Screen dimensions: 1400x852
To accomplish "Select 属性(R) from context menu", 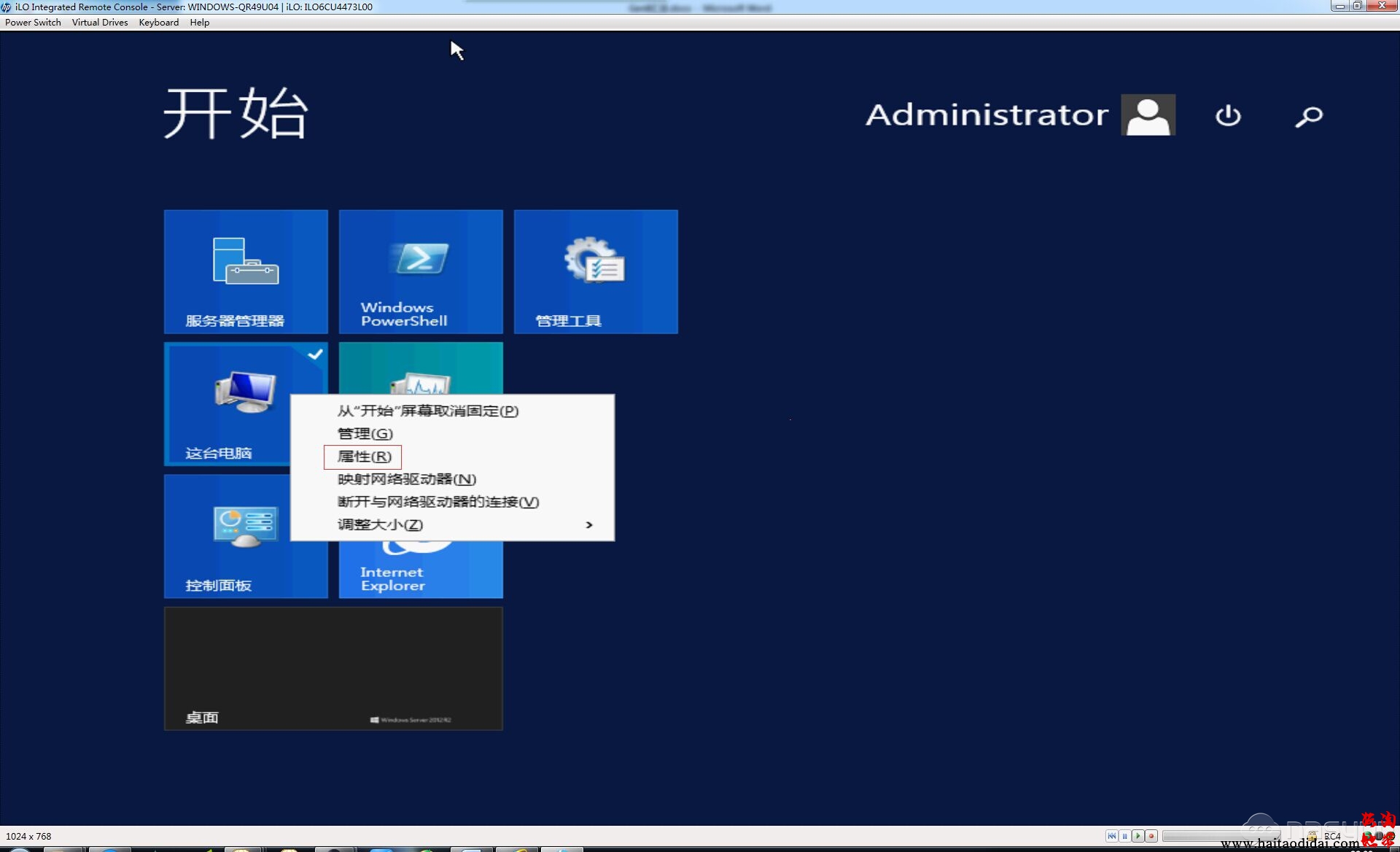I will [x=364, y=457].
